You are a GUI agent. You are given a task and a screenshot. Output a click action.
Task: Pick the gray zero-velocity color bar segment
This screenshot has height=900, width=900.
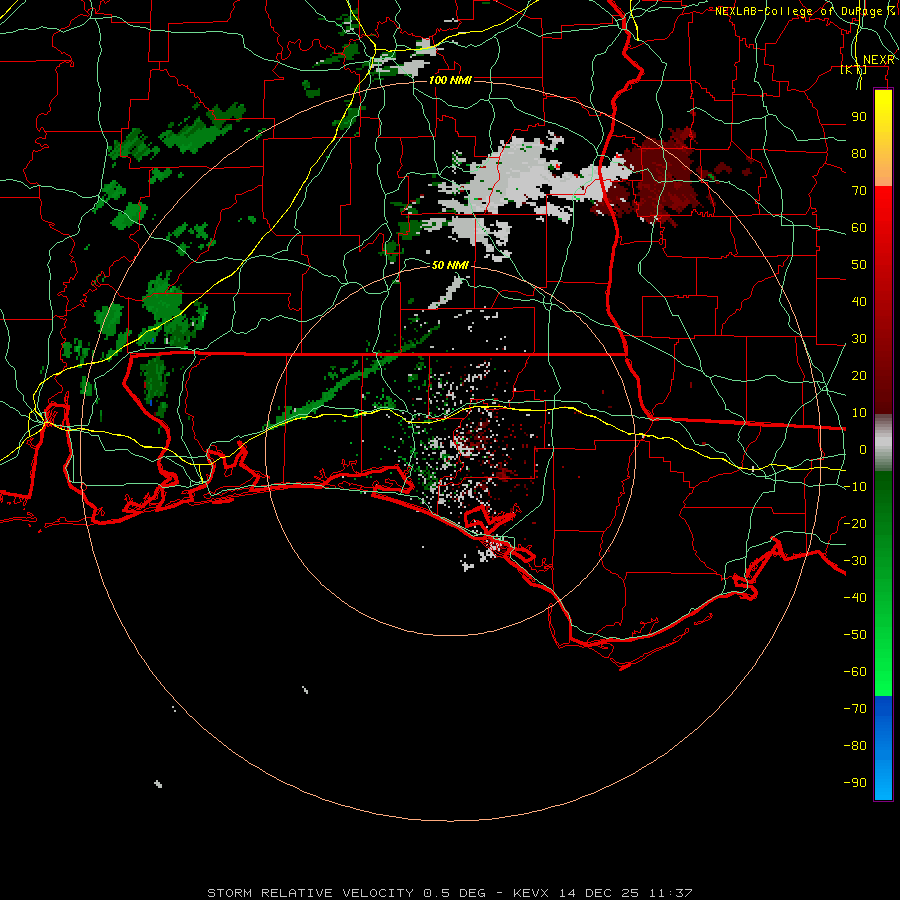click(x=883, y=443)
